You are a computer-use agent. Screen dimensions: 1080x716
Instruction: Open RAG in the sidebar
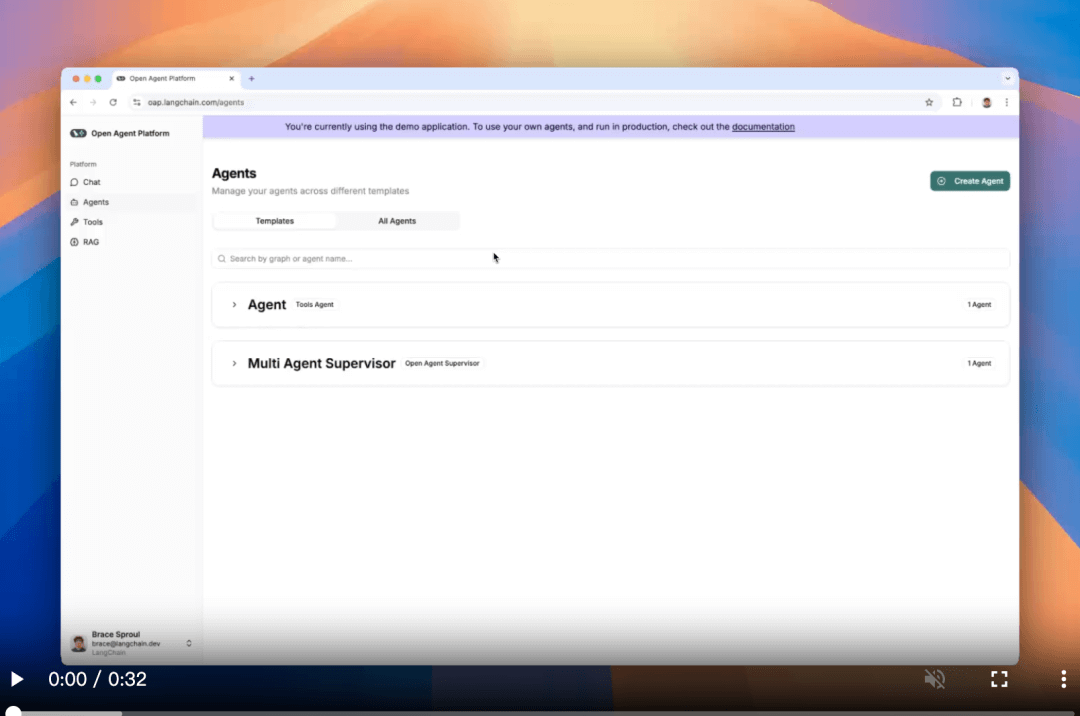[x=90, y=242]
